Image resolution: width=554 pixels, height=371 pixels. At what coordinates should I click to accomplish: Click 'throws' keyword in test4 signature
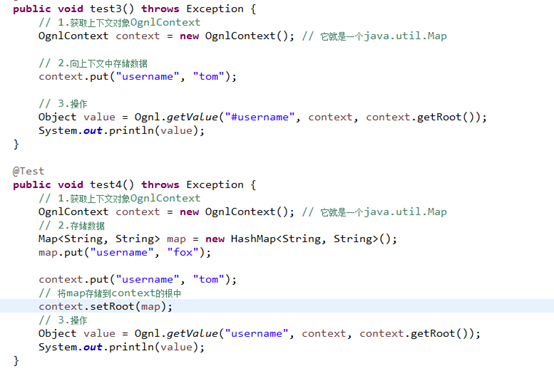coord(160,184)
